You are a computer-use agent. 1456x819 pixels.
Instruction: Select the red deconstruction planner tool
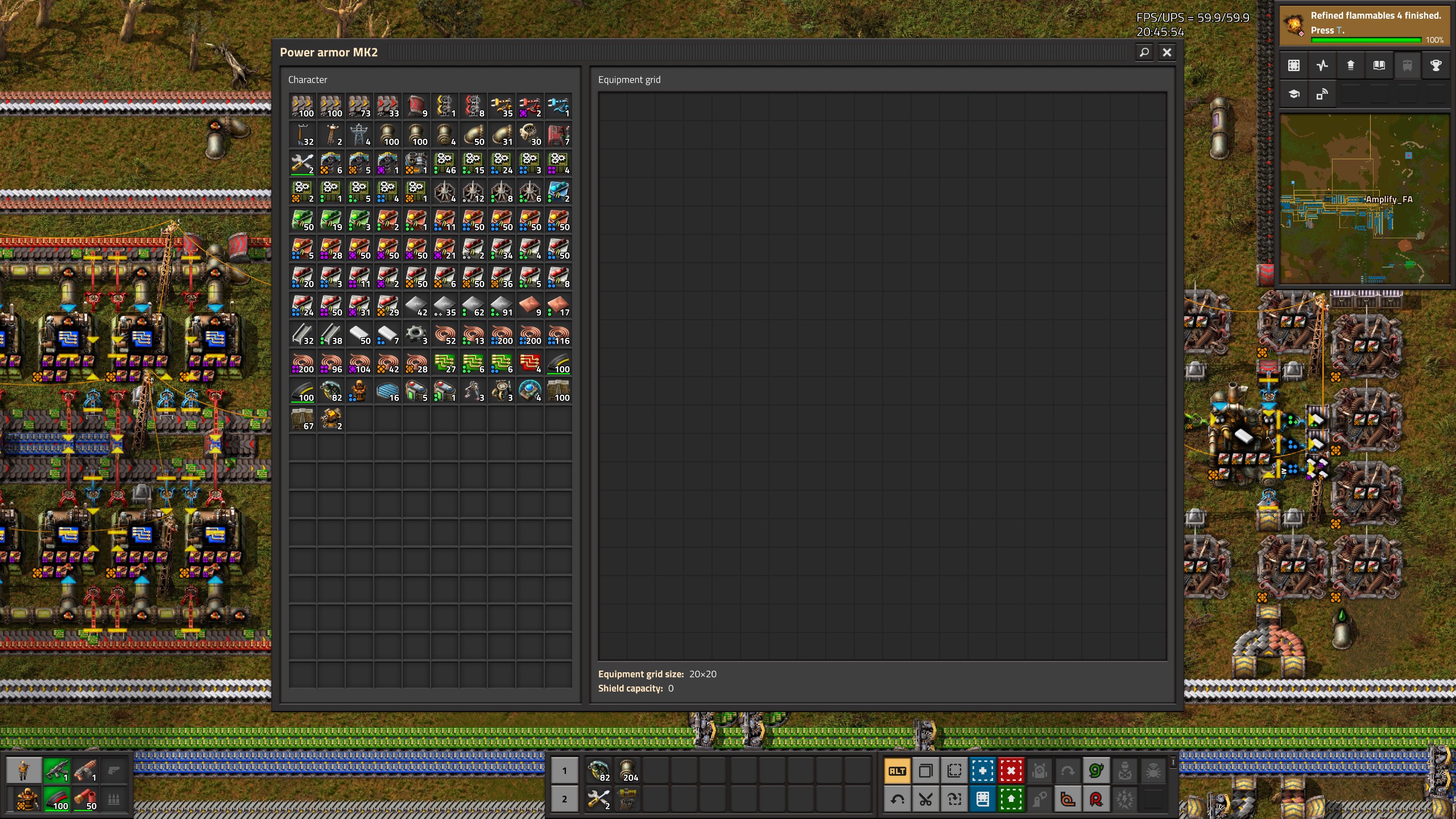coord(1011,771)
